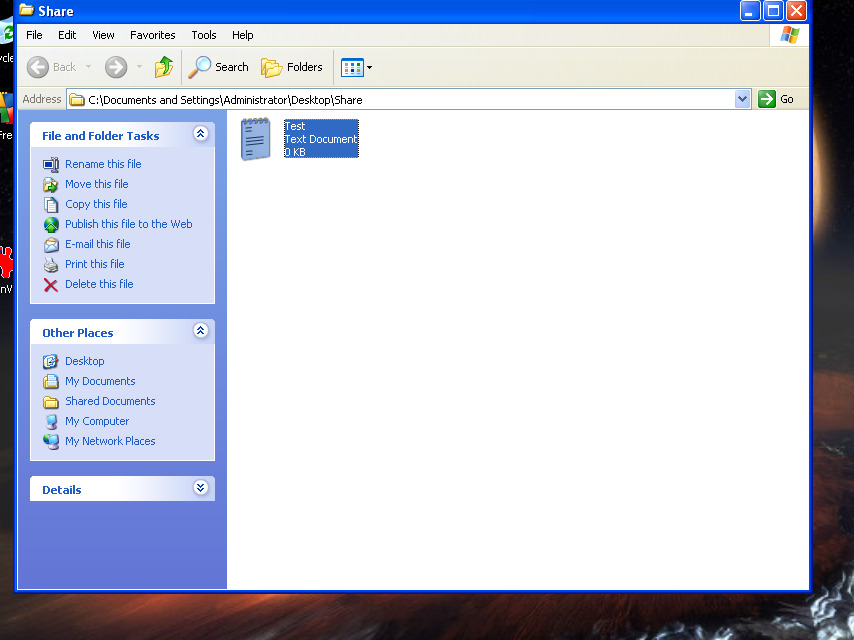Image resolution: width=854 pixels, height=640 pixels.
Task: Collapse File and Folder Tasks panel
Action: (x=200, y=133)
